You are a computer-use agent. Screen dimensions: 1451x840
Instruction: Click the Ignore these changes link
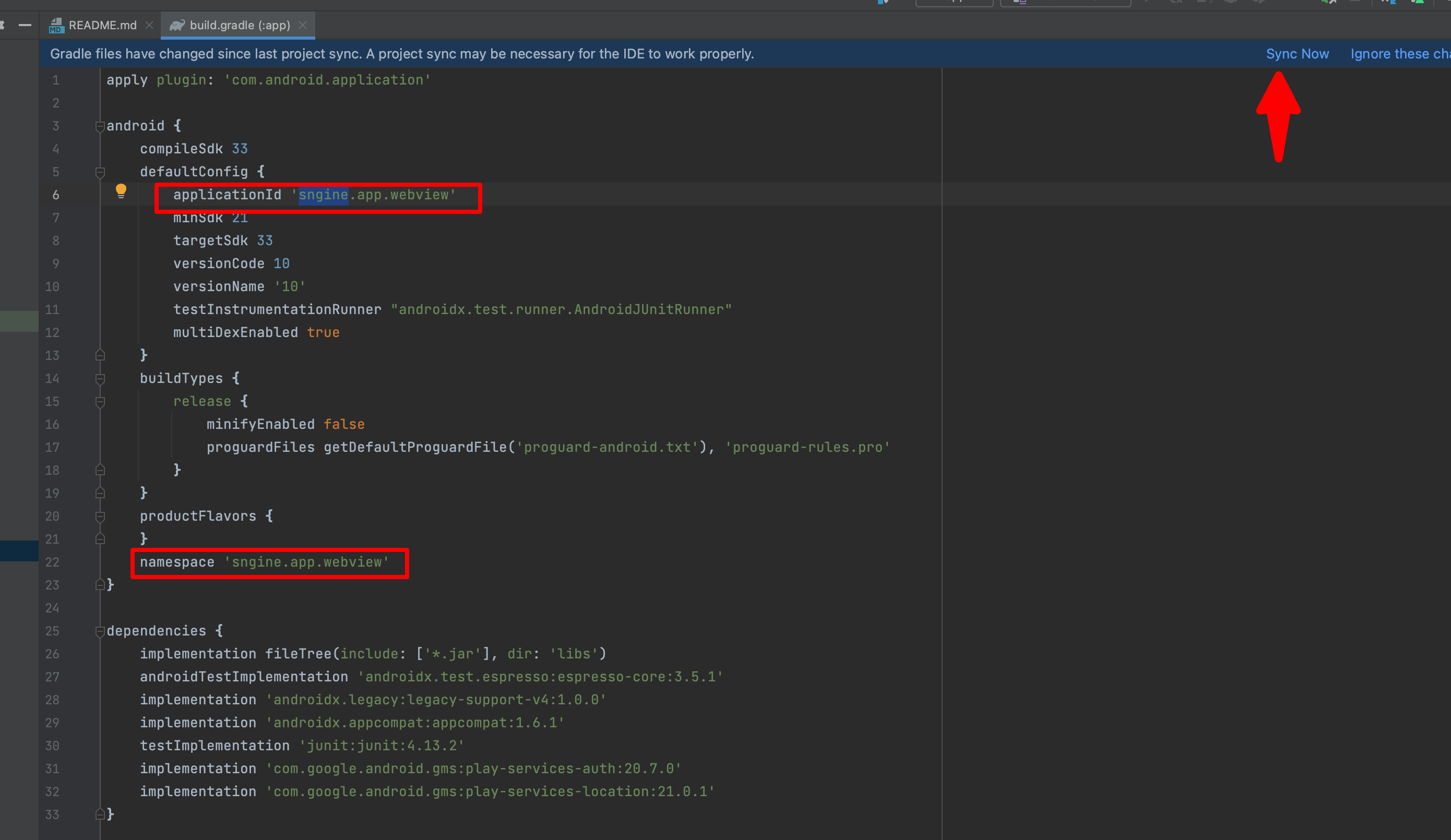tap(1399, 54)
